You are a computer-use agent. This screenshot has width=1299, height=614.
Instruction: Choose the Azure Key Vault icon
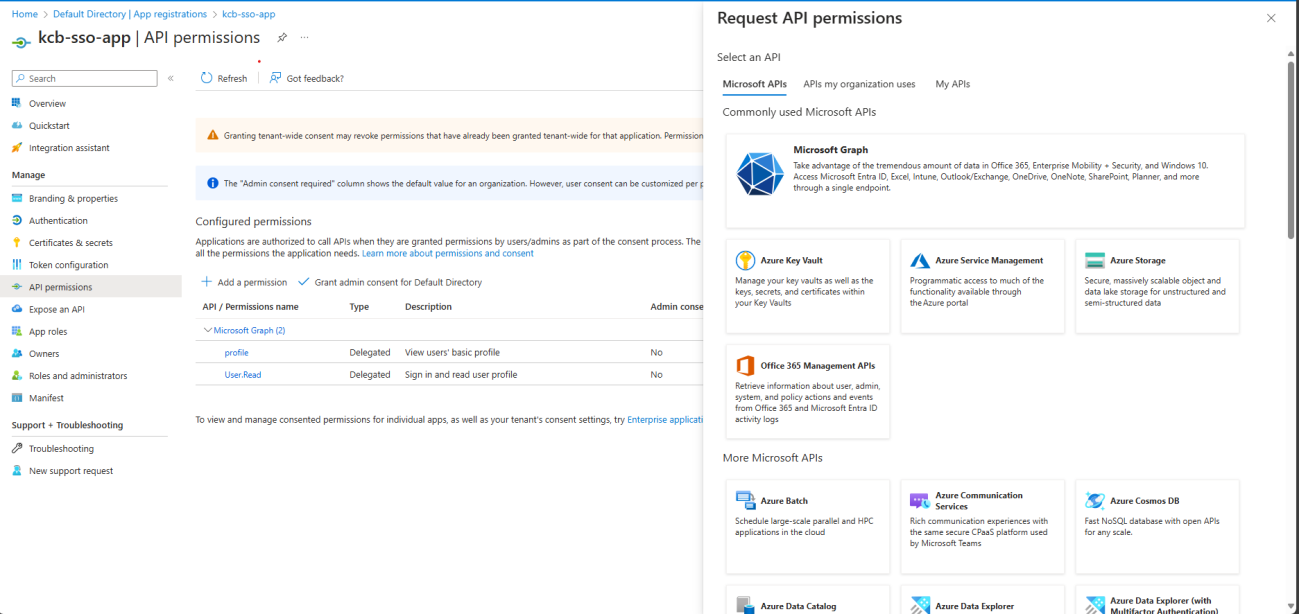745,260
